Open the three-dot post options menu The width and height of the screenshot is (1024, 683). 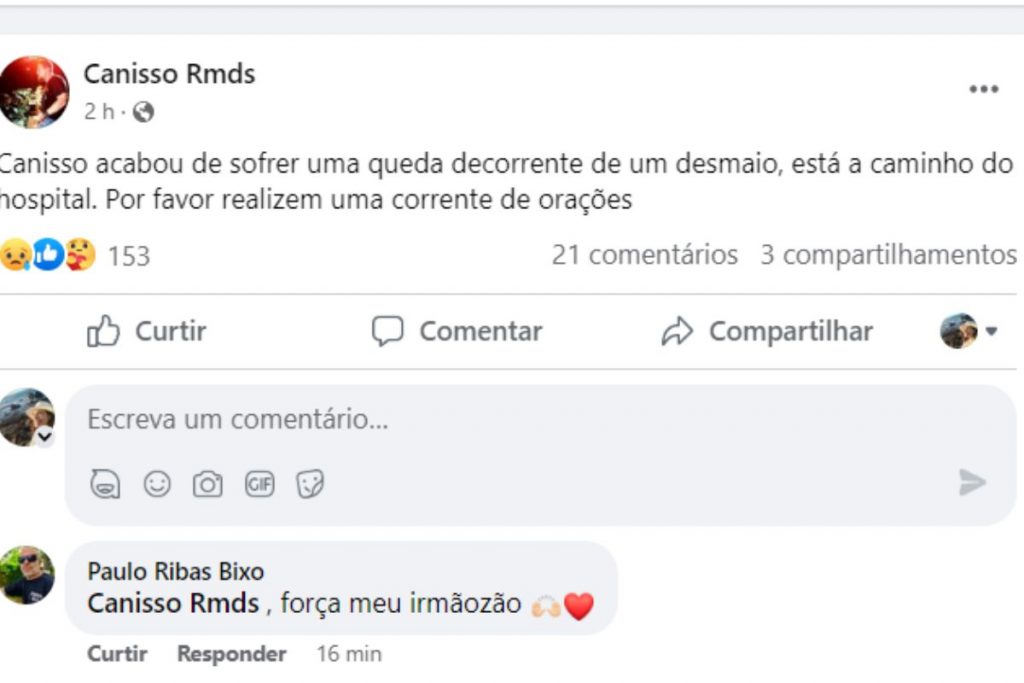[983, 90]
